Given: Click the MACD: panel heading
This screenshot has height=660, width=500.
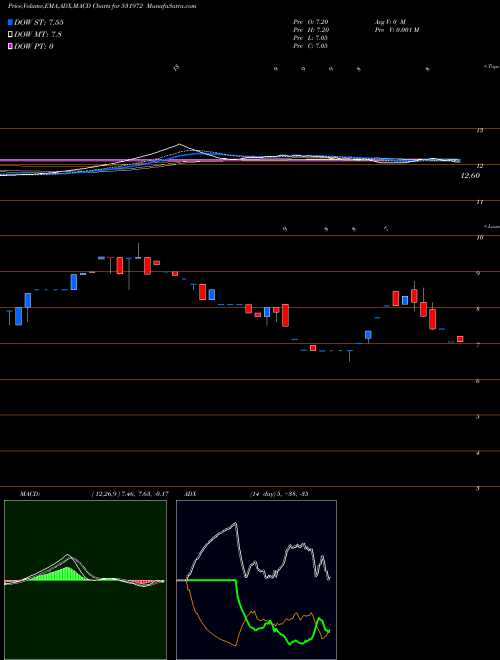Looking at the screenshot, I should tap(29, 494).
